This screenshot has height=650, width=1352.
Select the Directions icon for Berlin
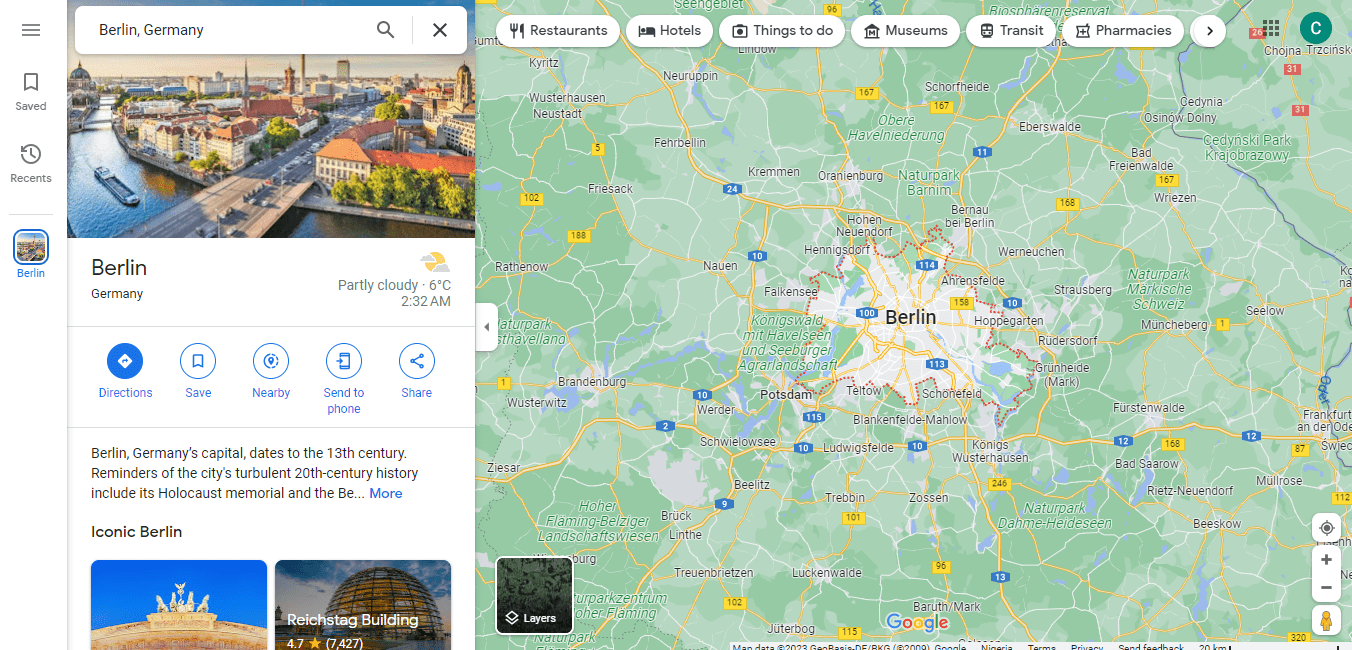125,361
